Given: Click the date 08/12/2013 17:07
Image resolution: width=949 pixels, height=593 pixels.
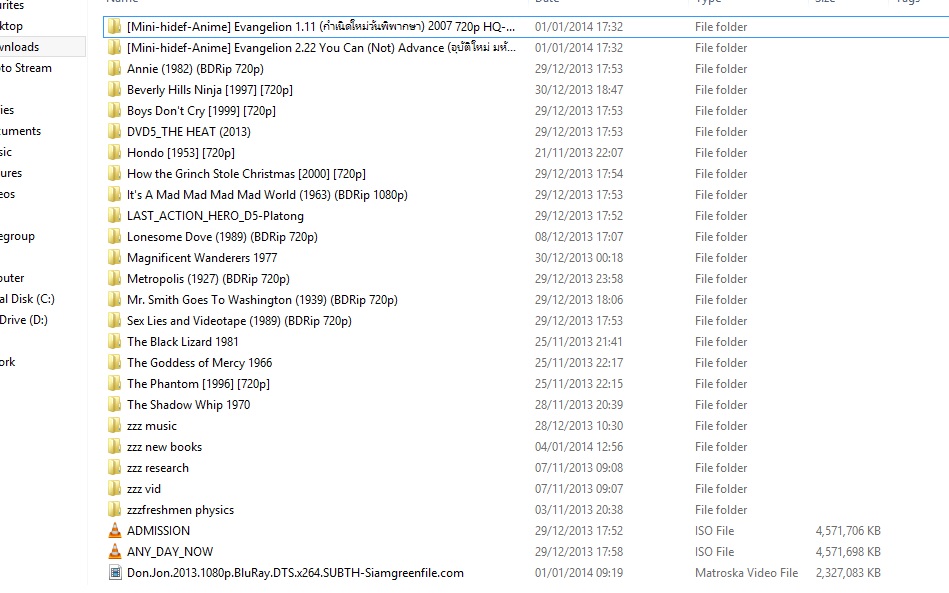Looking at the screenshot, I should pyautogui.click(x=579, y=237).
